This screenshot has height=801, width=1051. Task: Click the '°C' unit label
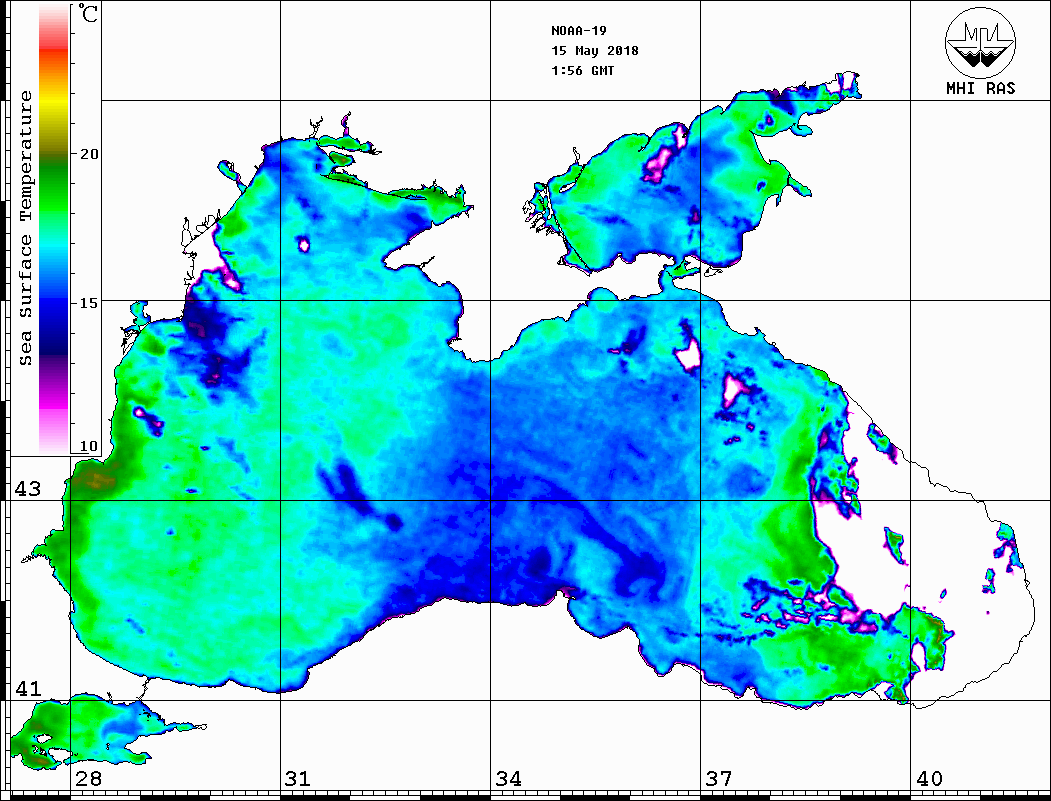pos(88,13)
